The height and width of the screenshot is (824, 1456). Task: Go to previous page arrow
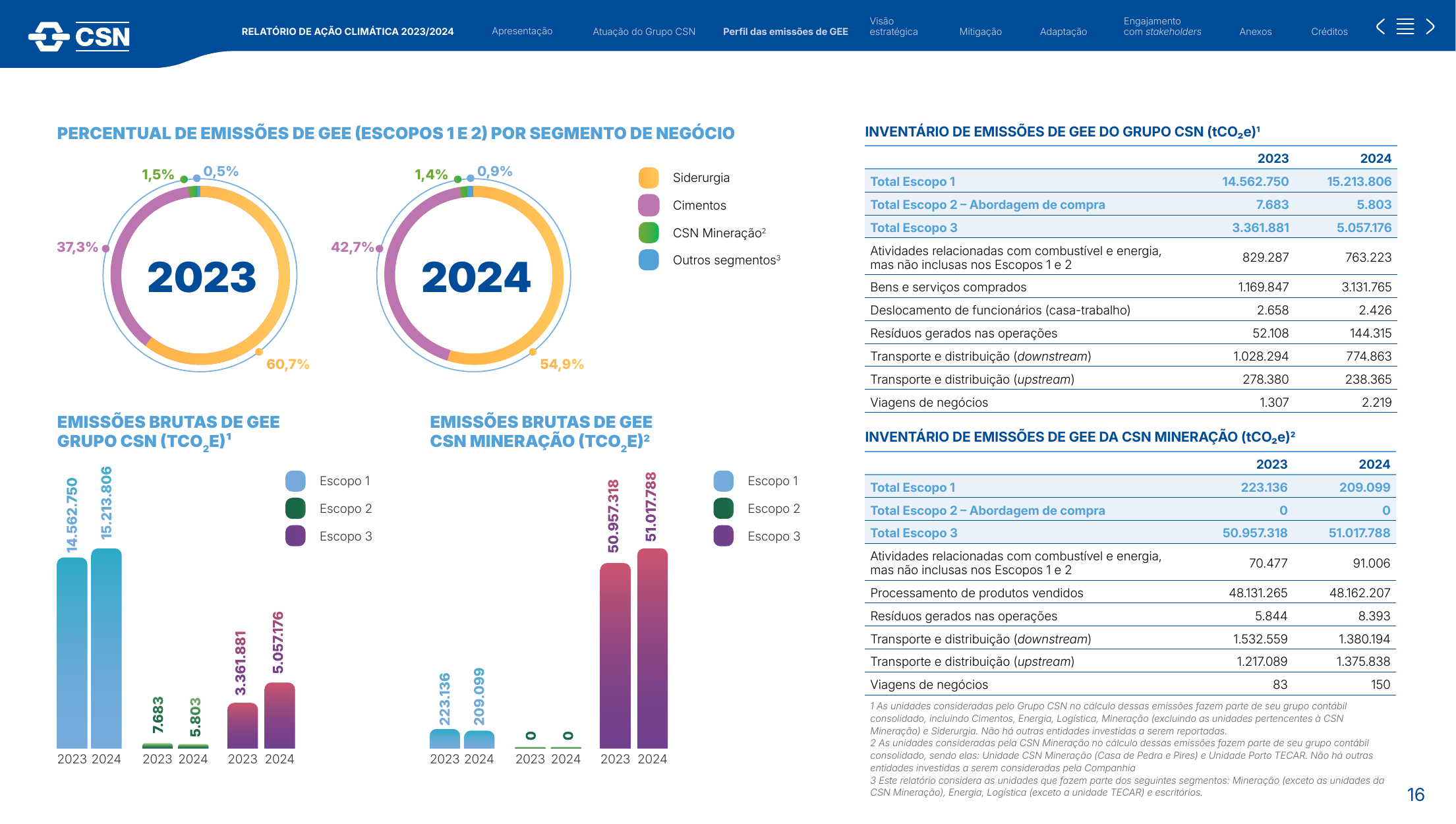1380,26
